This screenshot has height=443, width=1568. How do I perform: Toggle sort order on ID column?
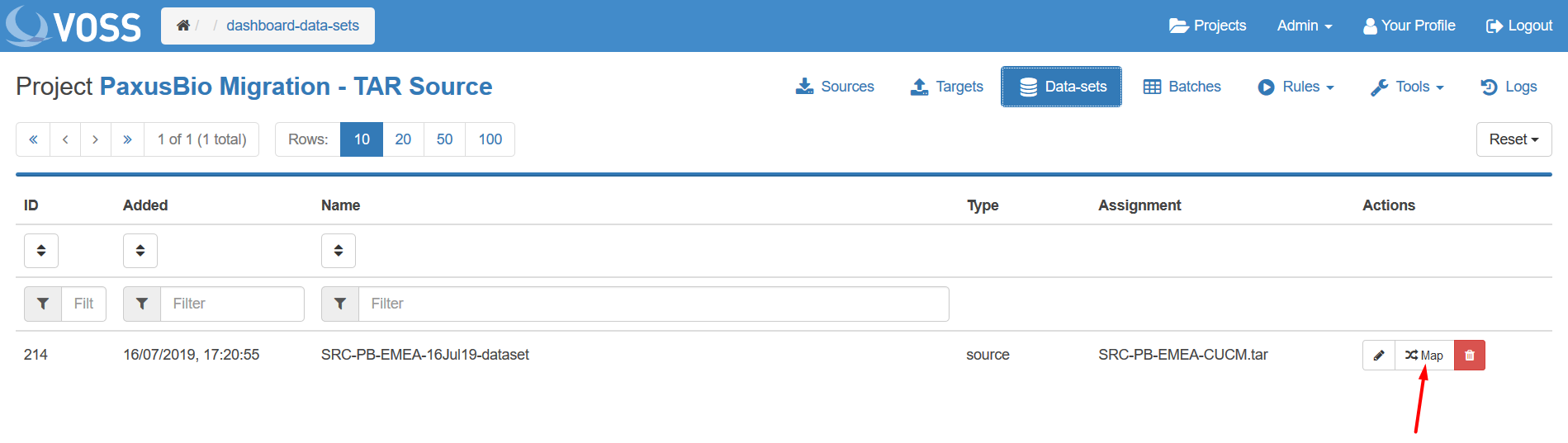41,251
